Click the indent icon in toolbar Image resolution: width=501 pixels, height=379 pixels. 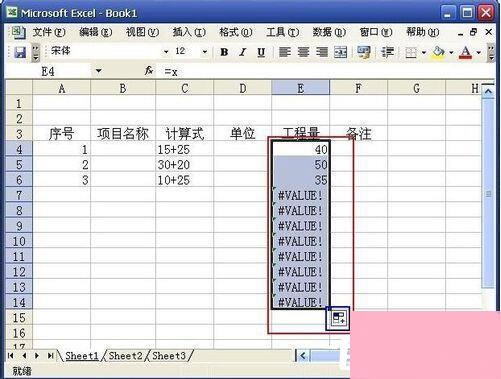click(x=387, y=52)
